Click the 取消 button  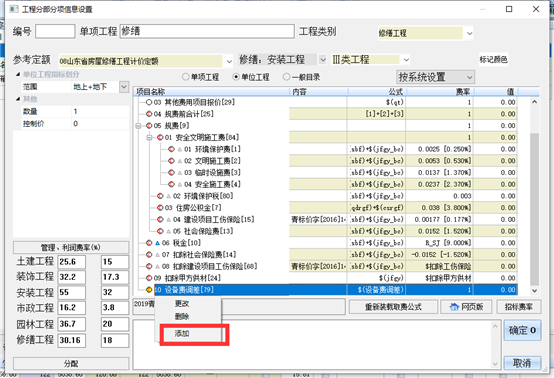point(522,363)
